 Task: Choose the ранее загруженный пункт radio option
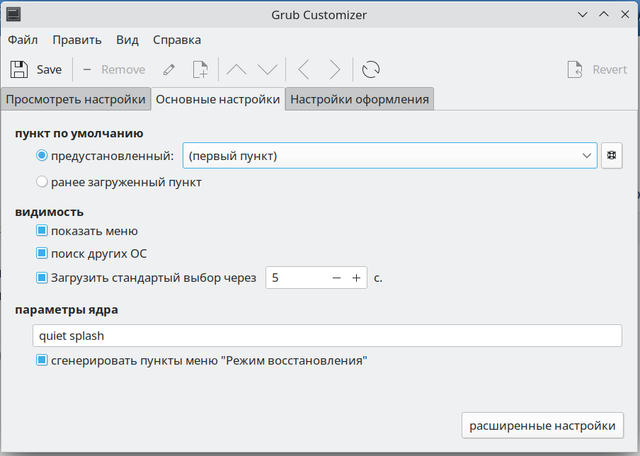(x=42, y=182)
